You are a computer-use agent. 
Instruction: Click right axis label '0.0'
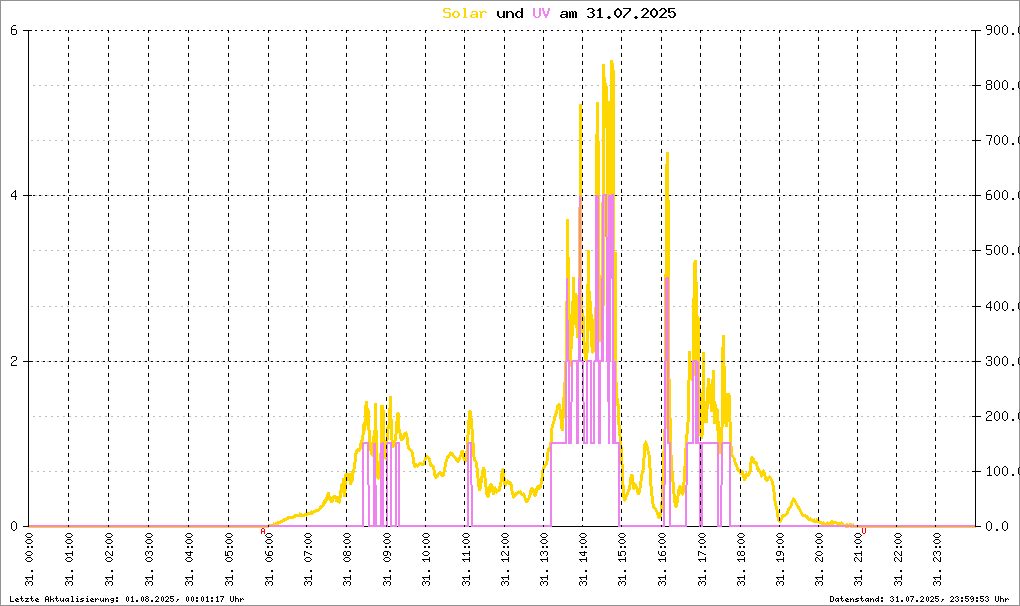click(997, 527)
